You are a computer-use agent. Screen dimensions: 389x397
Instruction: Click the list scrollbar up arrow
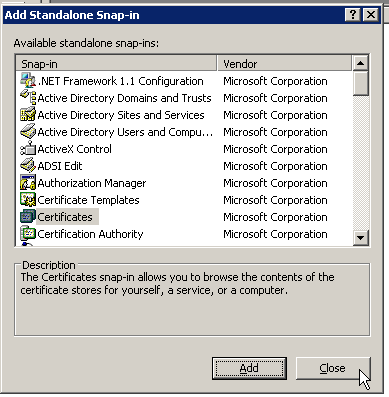(360, 63)
